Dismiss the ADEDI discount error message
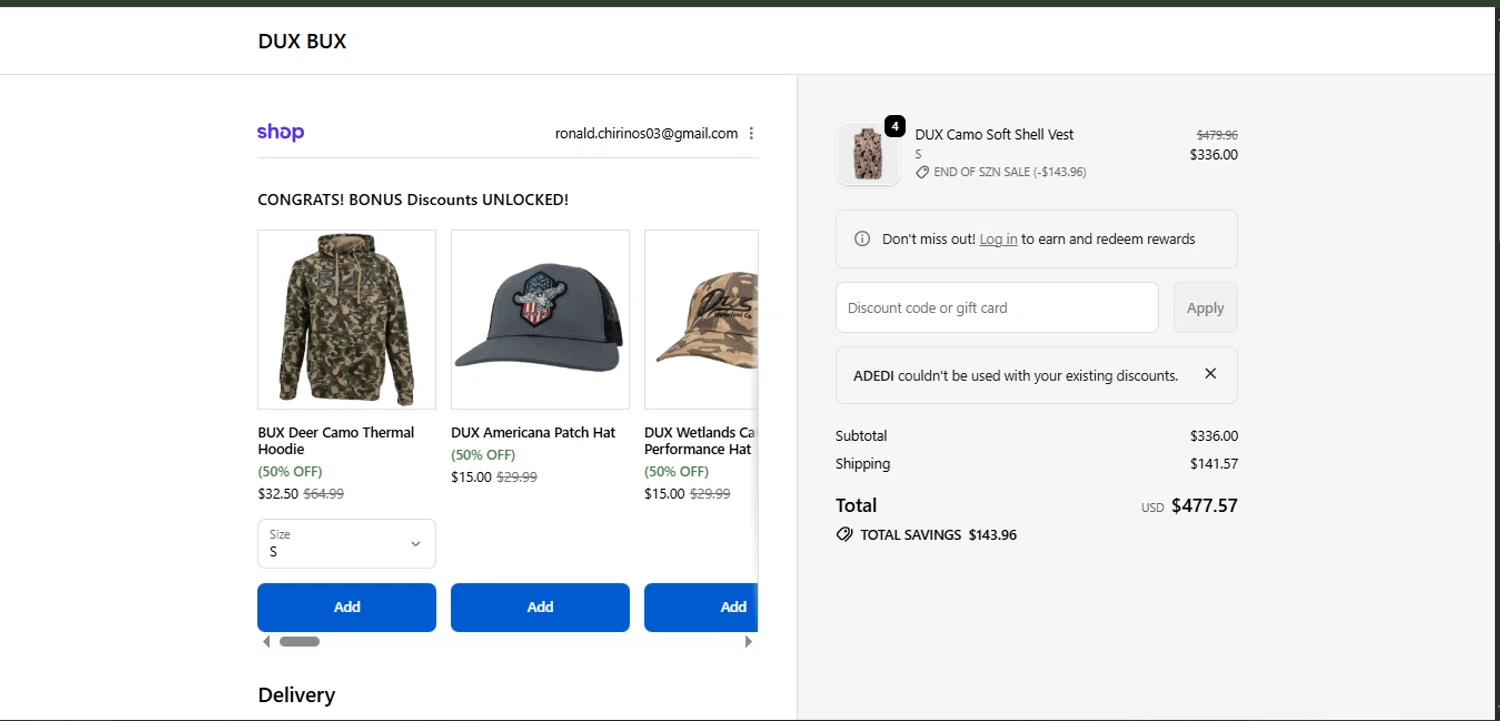The width and height of the screenshot is (1500, 721). pos(1210,374)
